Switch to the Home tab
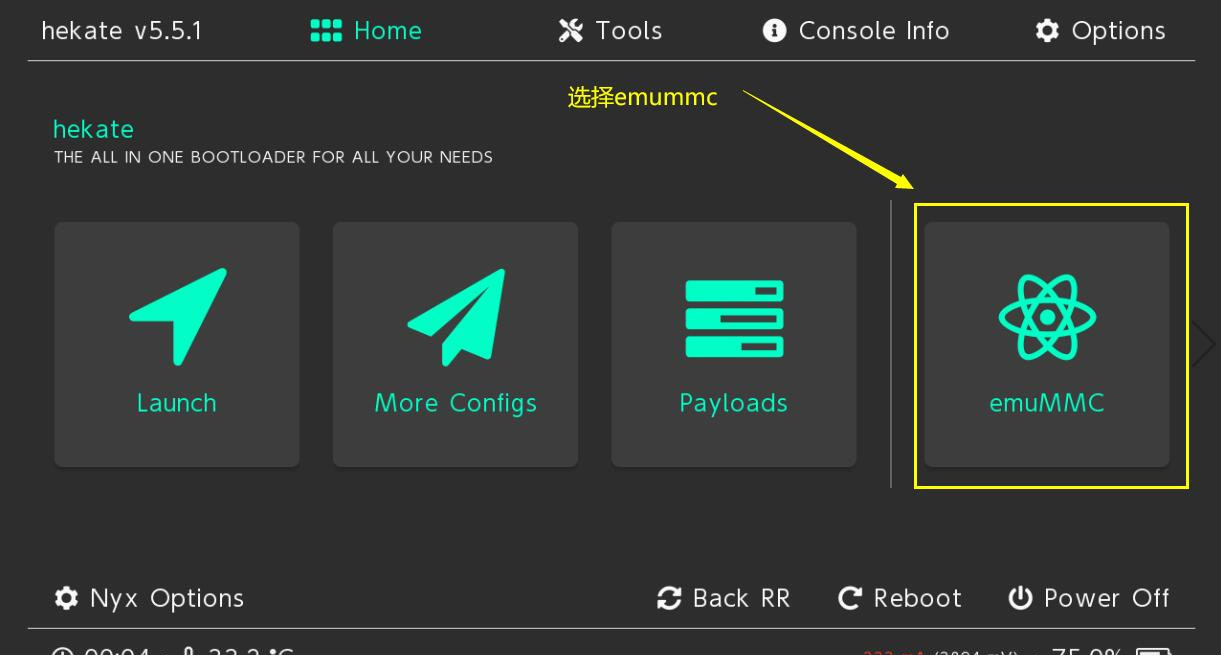Screen dimensions: 1221x655 click(x=366, y=31)
